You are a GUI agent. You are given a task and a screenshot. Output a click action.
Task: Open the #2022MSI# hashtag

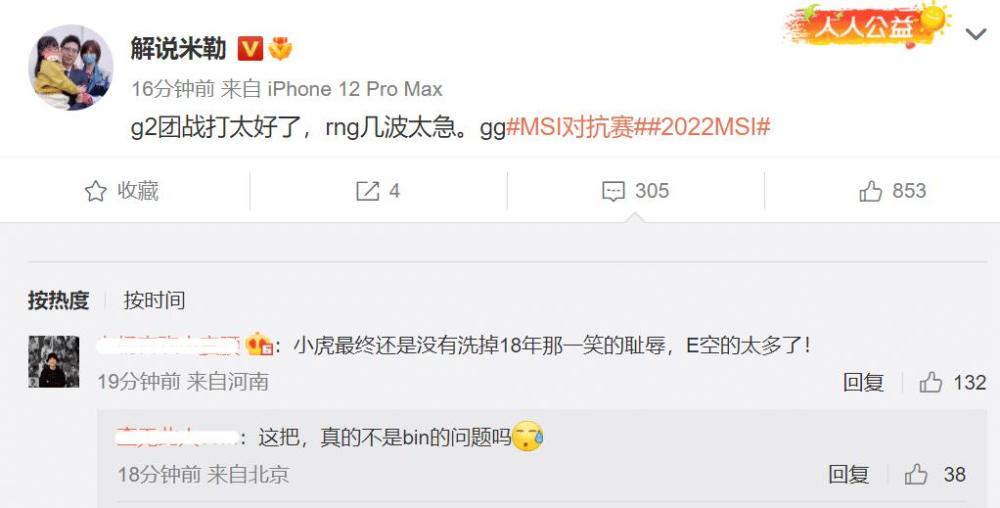coord(707,127)
